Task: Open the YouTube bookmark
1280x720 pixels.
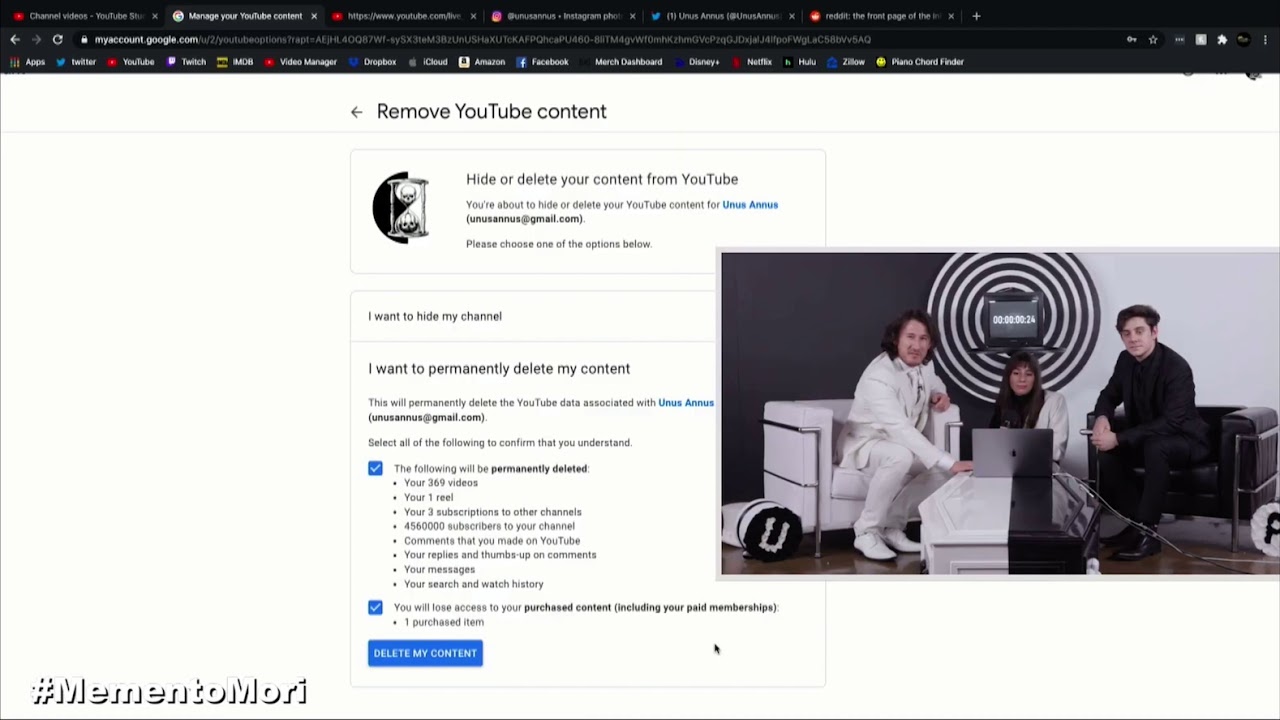Action: 130,62
